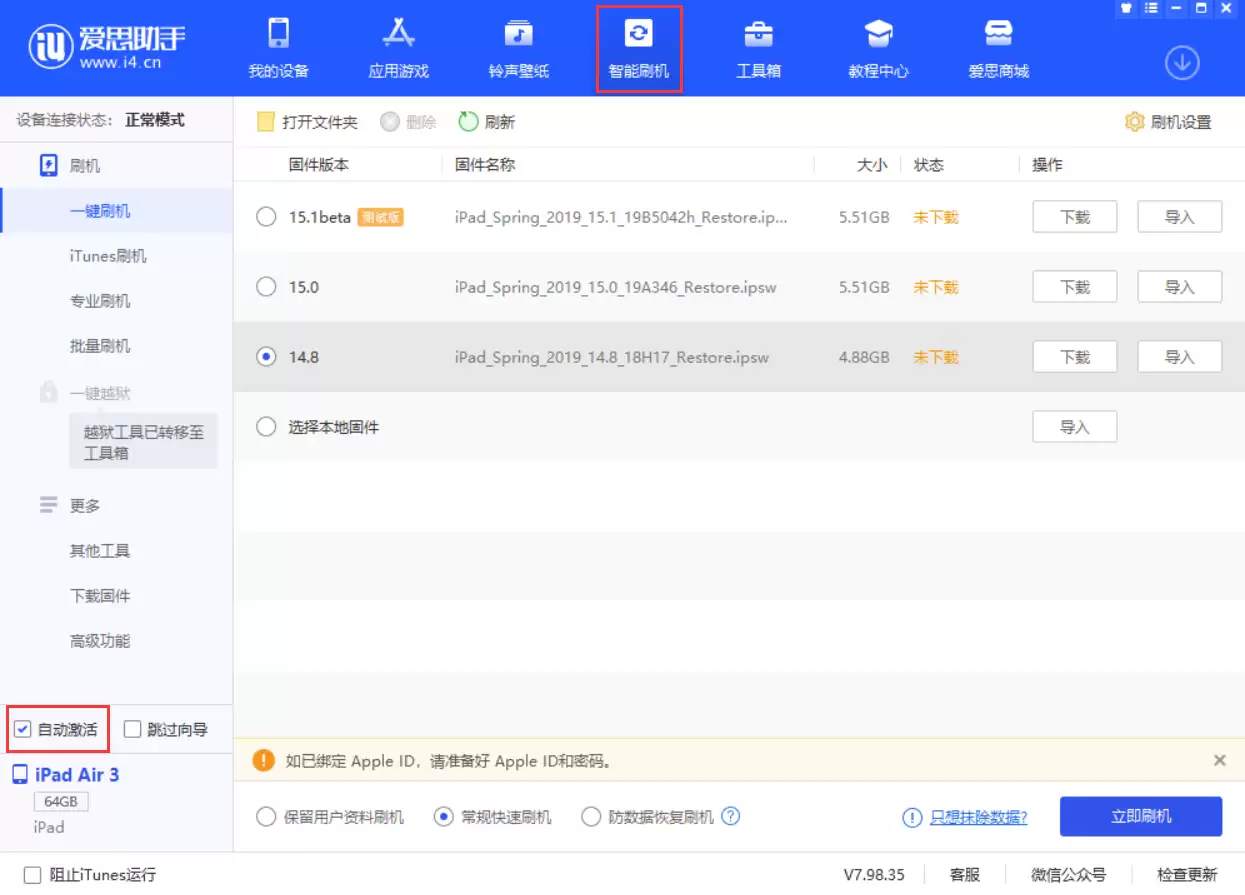The width and height of the screenshot is (1245, 895).
Task: Open the 教程中心 tutorial center
Action: (x=878, y=48)
